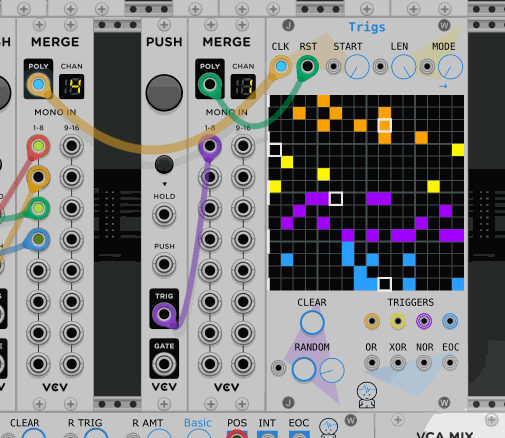505x438 pixels.
Task: Click the Trigs RST input jack
Action: (x=307, y=66)
